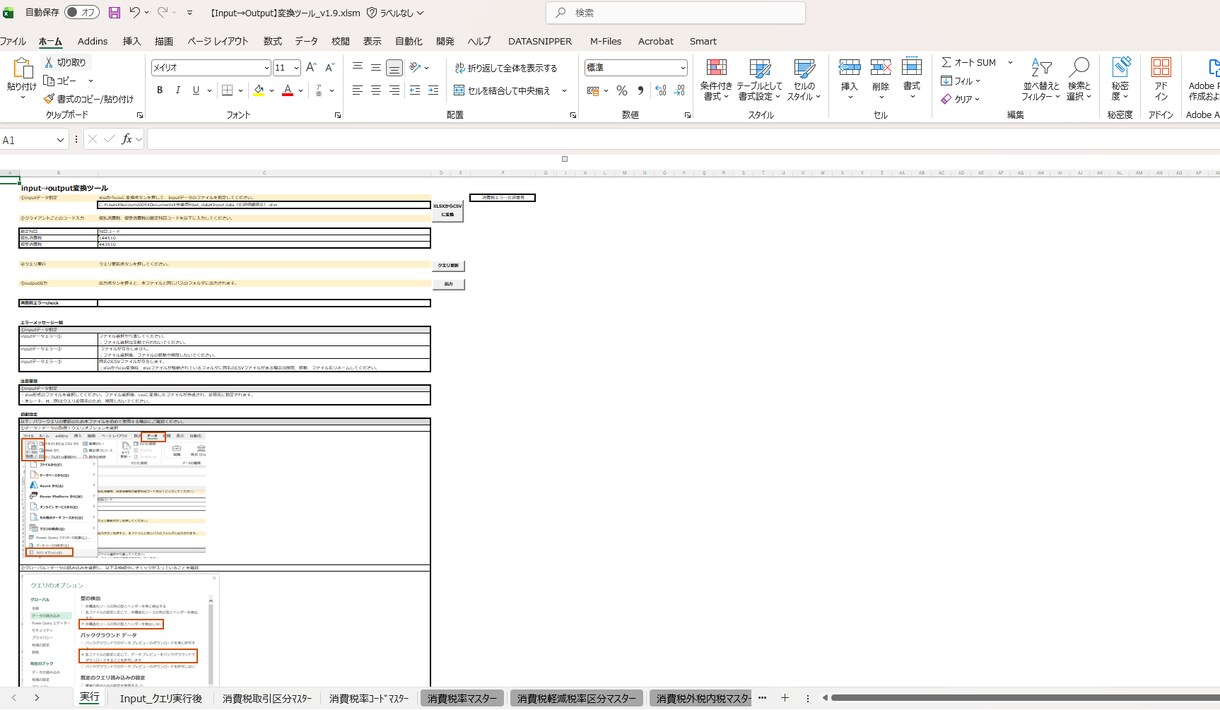Open Find & Select (検索と選択) magnifier
This screenshot has width=1220, height=710.
point(1079,68)
